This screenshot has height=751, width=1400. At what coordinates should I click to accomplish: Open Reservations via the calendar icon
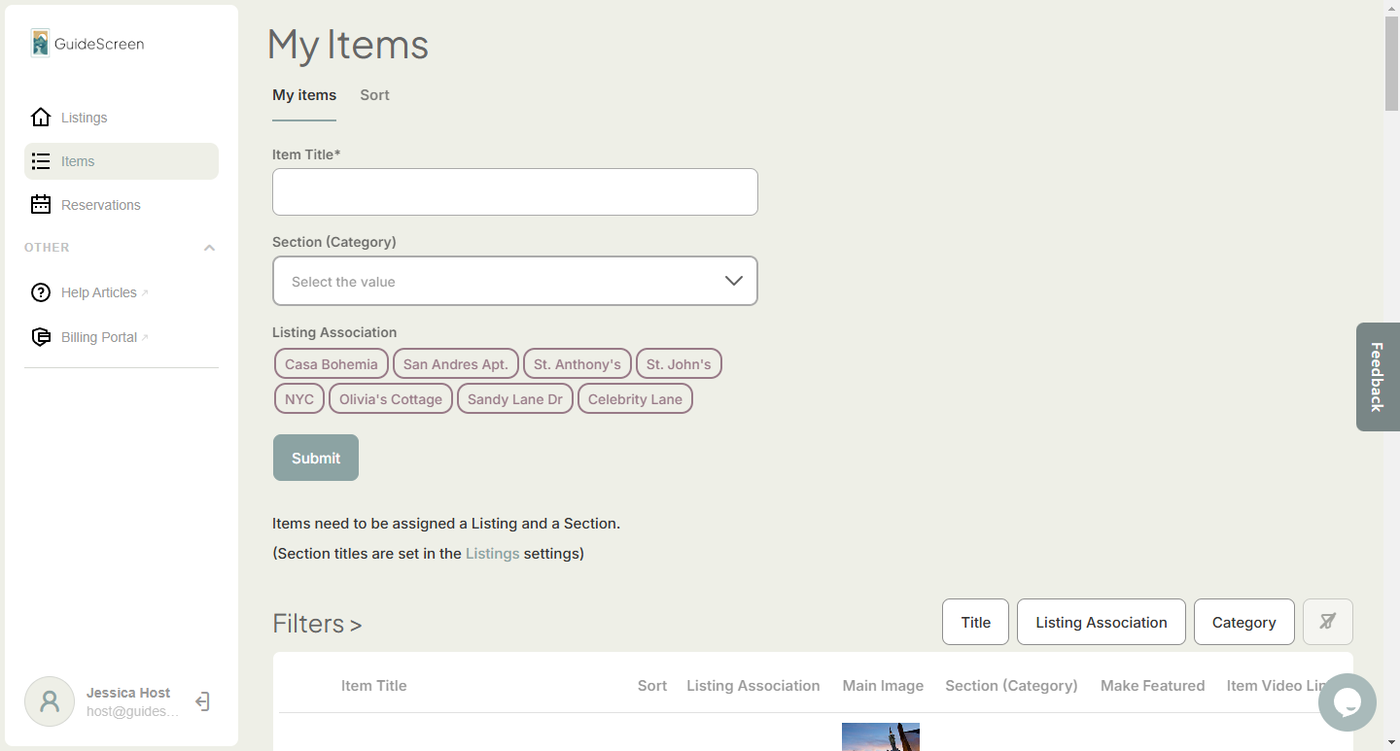(41, 205)
